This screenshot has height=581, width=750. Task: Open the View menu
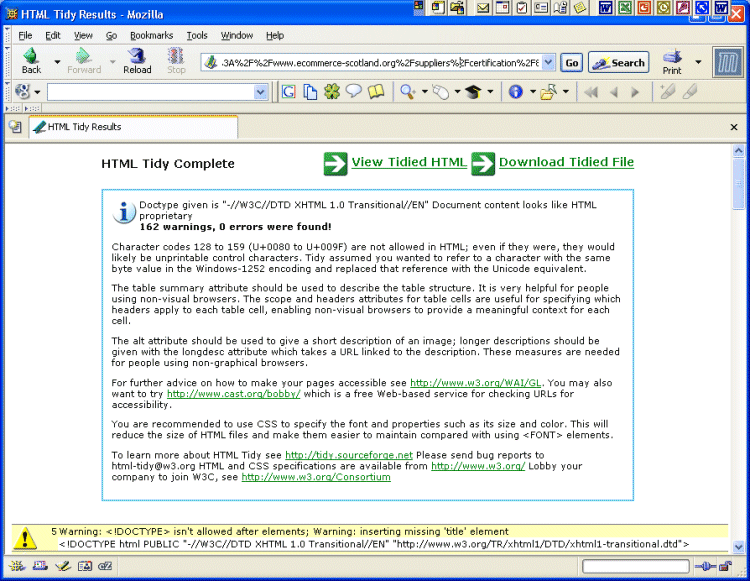click(x=83, y=35)
